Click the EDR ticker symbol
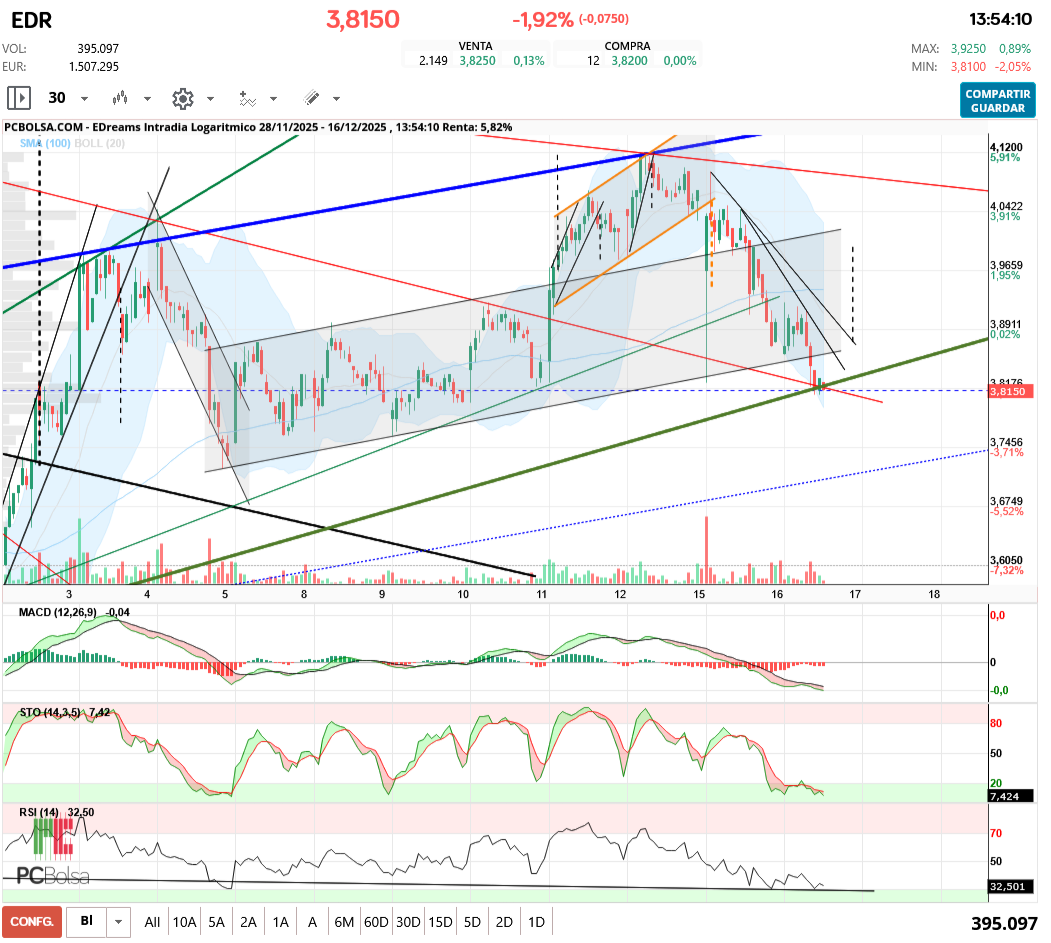1051x943 pixels. (x=32, y=21)
